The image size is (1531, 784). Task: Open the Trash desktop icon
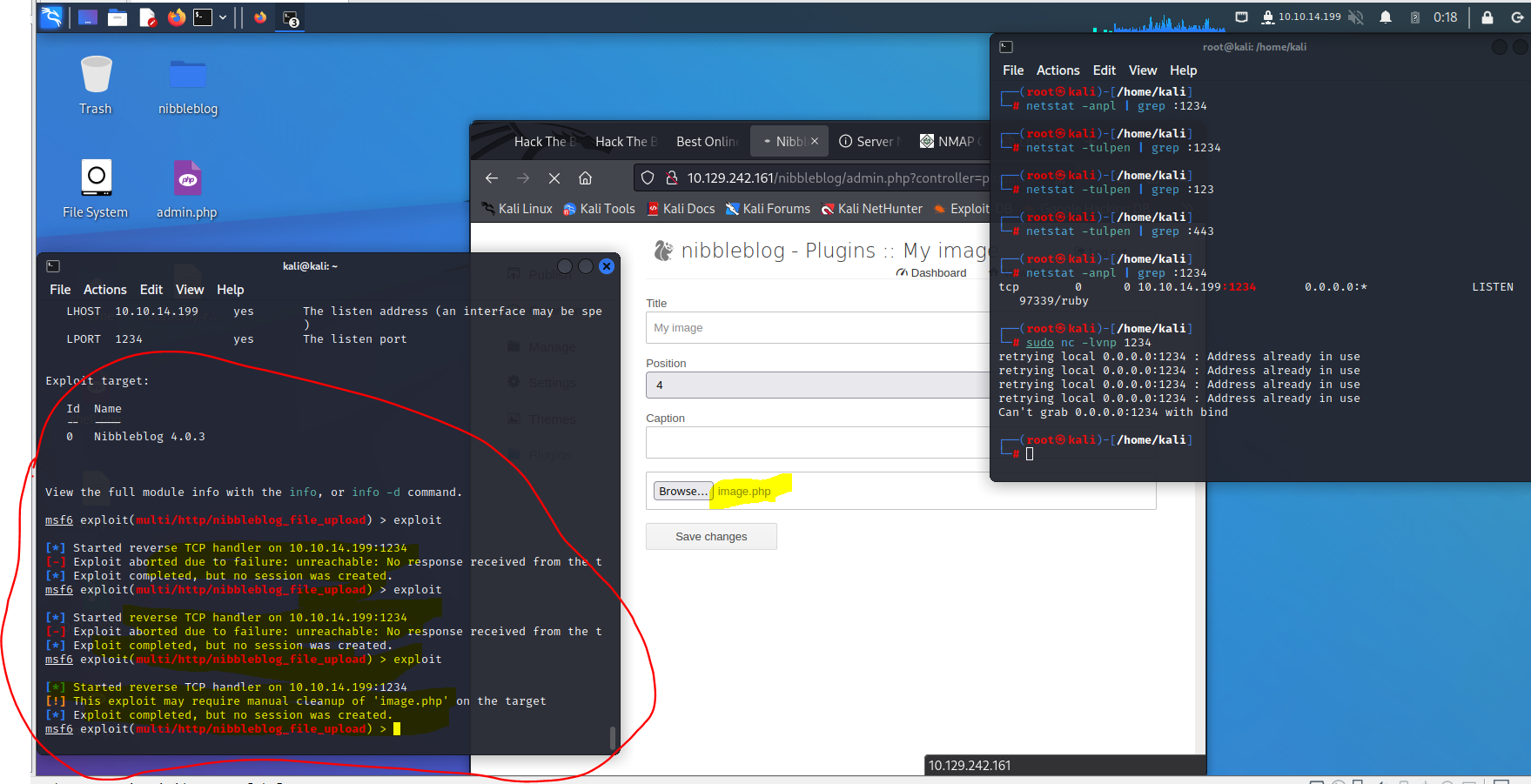pyautogui.click(x=96, y=85)
